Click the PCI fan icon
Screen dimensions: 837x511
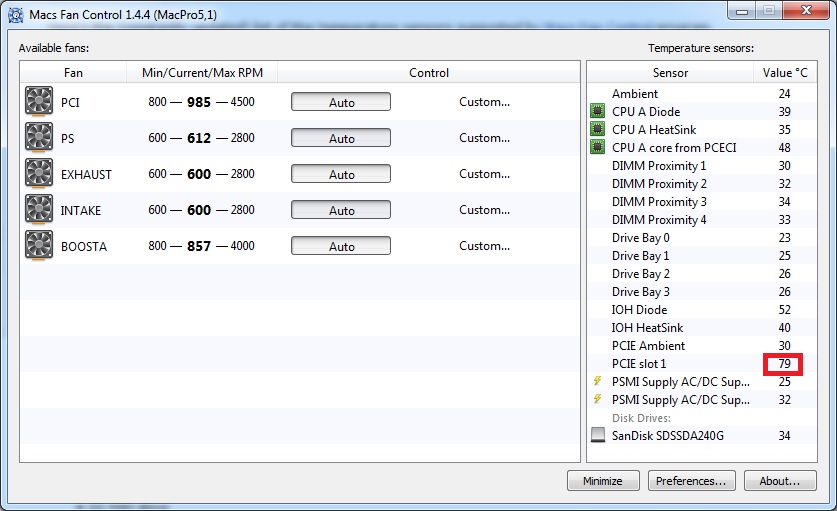coord(39,102)
